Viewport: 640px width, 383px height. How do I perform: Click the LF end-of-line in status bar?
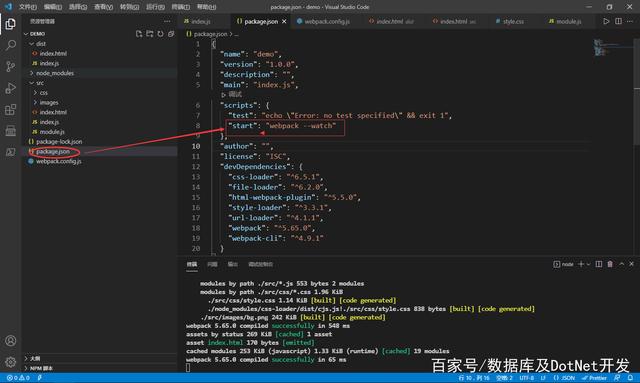(x=543, y=378)
